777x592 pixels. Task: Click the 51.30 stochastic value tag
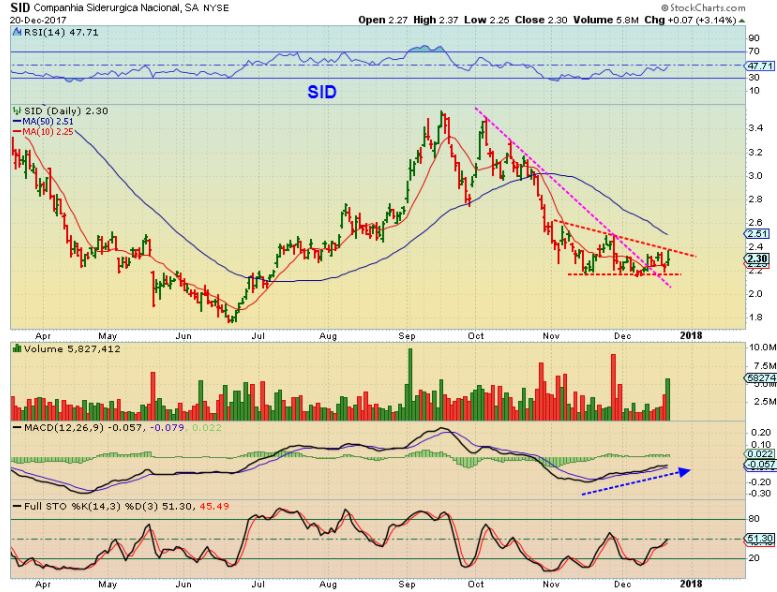(760, 538)
